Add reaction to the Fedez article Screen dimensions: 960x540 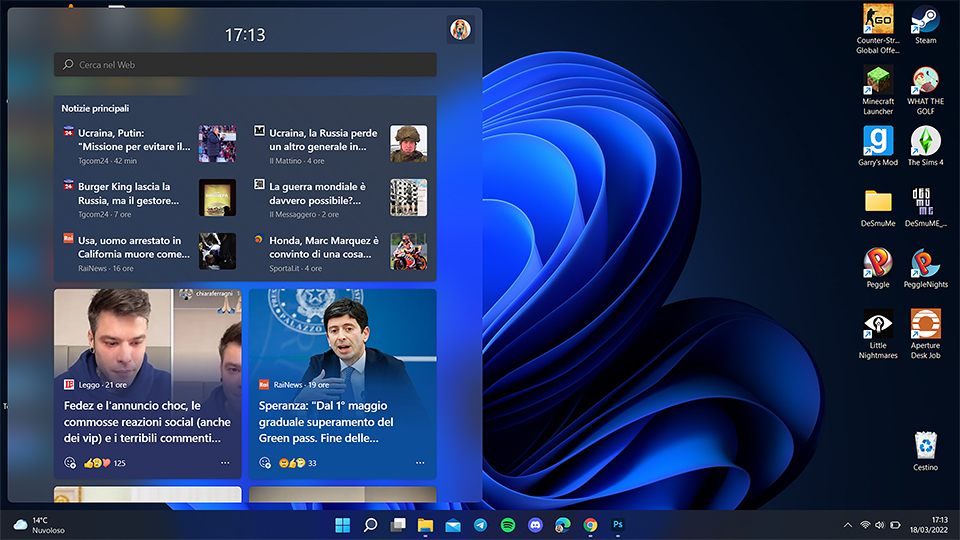pos(70,463)
